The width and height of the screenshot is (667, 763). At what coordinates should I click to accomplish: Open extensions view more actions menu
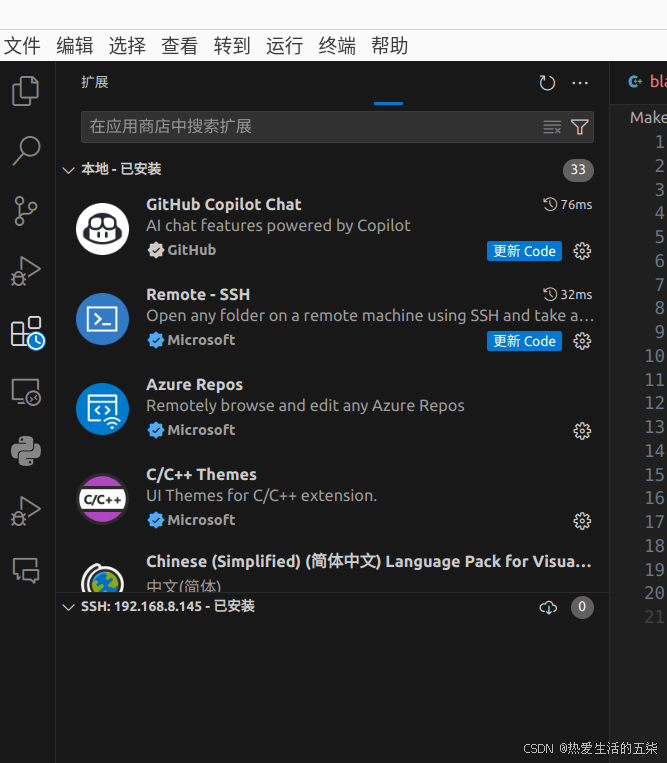(x=580, y=83)
